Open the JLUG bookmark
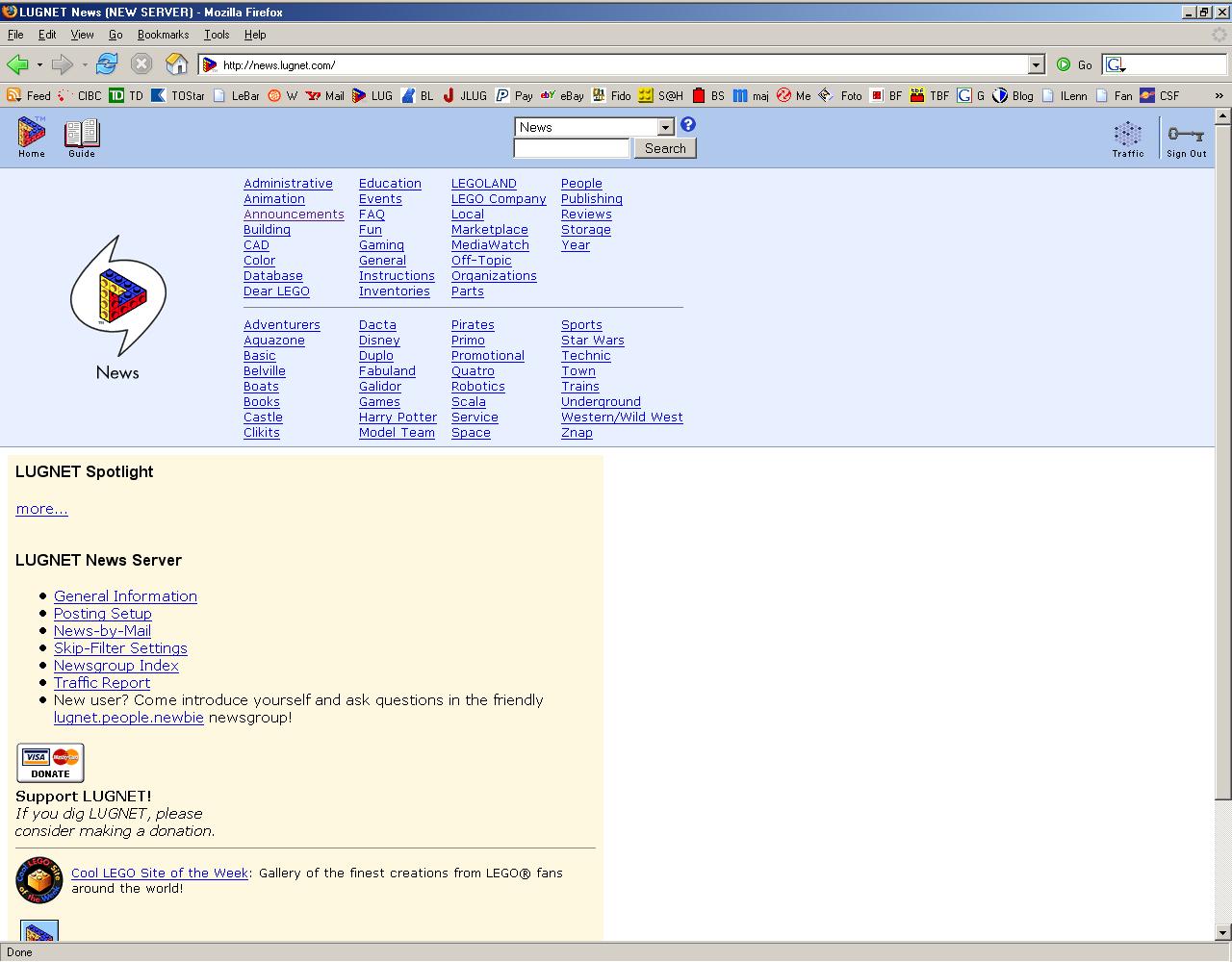Viewport: 1232px width, 962px height. (x=465, y=95)
